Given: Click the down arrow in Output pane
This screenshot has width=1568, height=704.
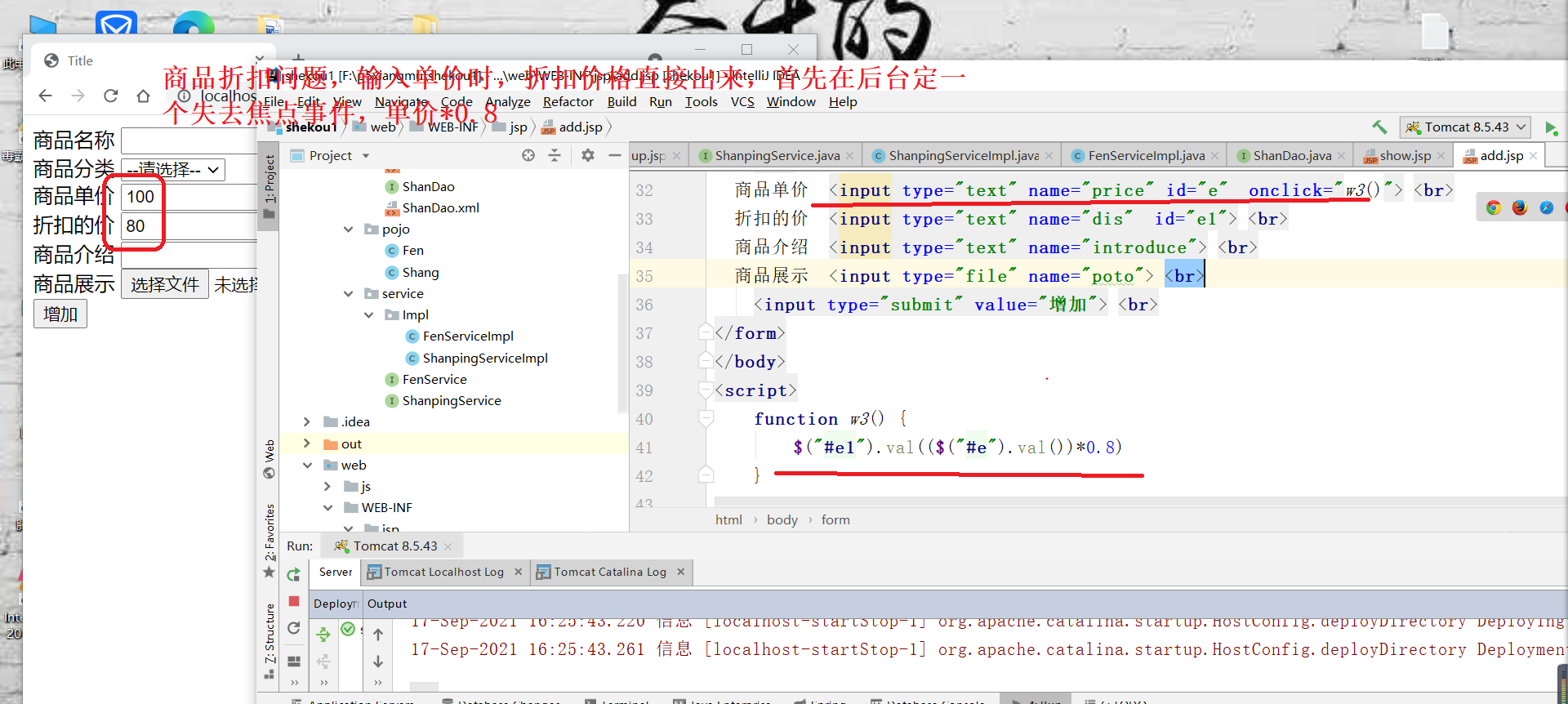Looking at the screenshot, I should tap(378, 661).
